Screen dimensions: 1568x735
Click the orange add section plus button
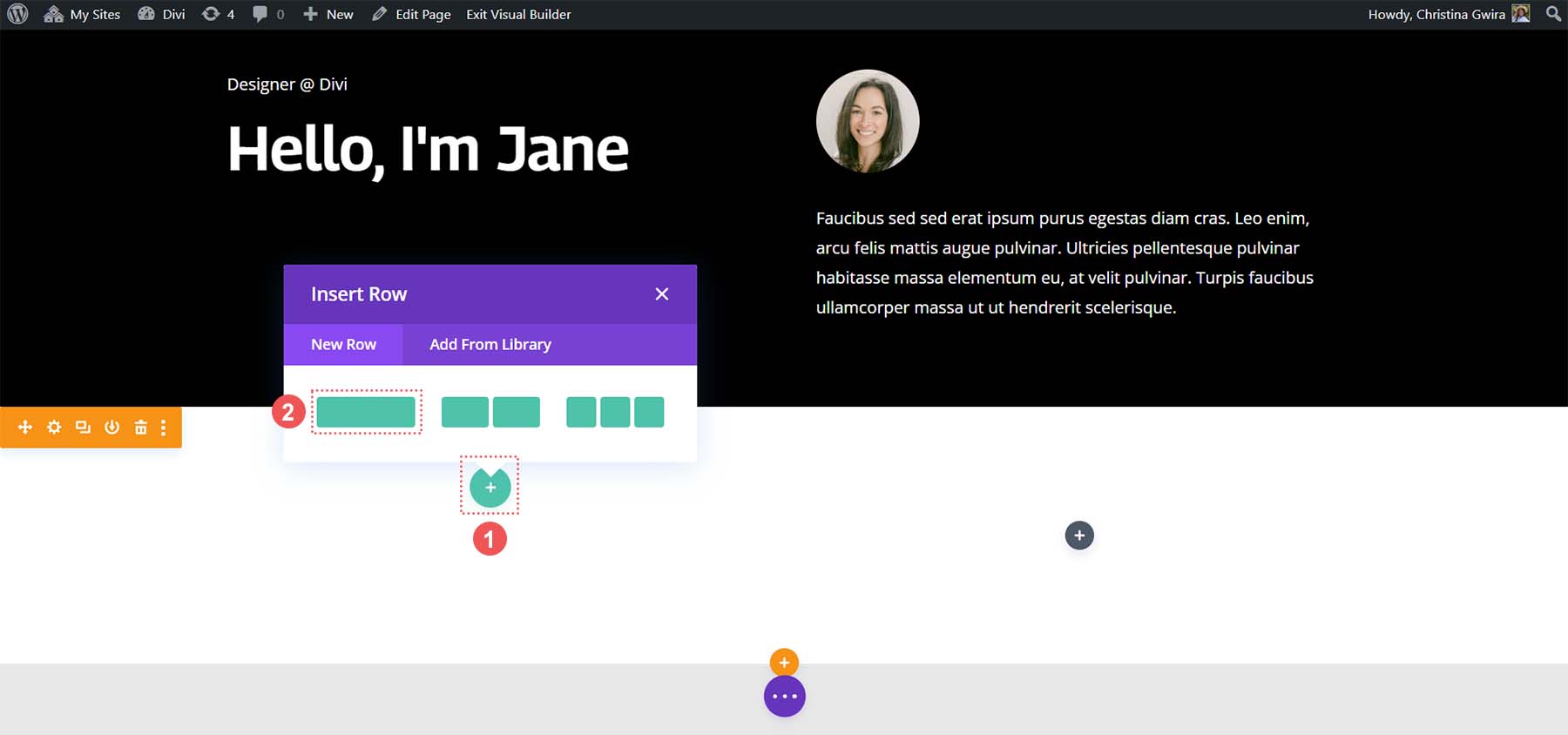click(784, 663)
